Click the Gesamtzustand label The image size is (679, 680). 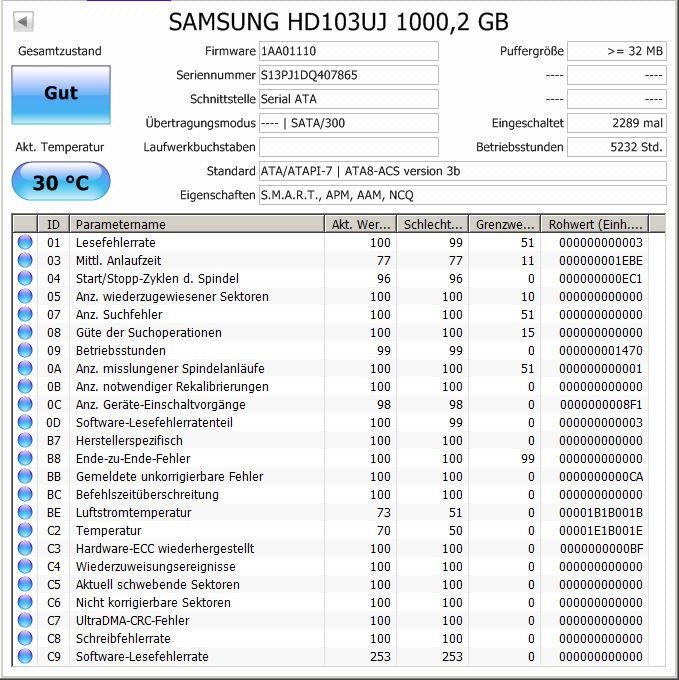[60, 51]
